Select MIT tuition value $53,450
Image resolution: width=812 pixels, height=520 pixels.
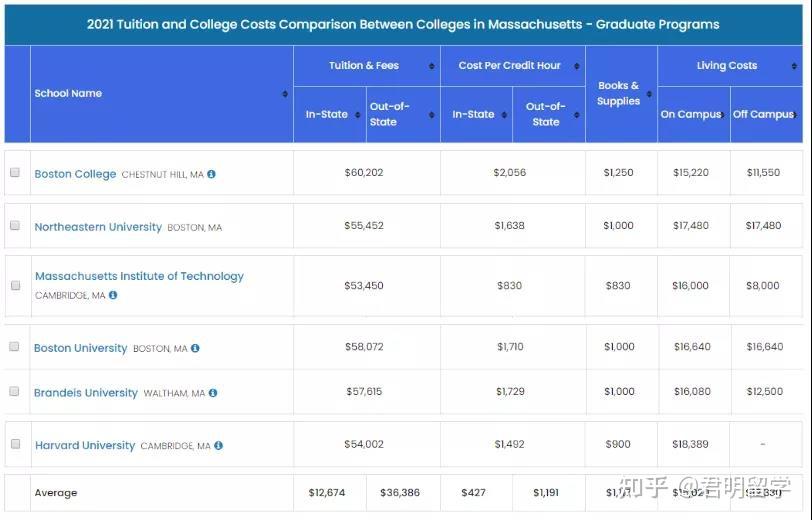(364, 285)
